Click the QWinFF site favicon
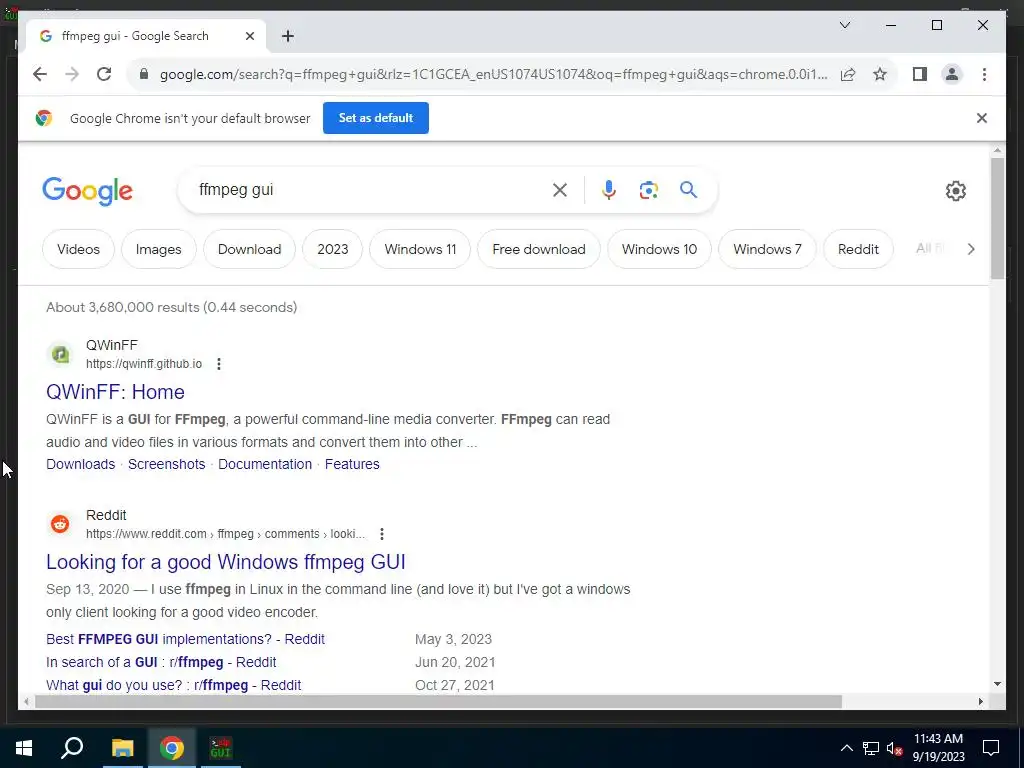This screenshot has width=1024, height=768. coord(60,355)
